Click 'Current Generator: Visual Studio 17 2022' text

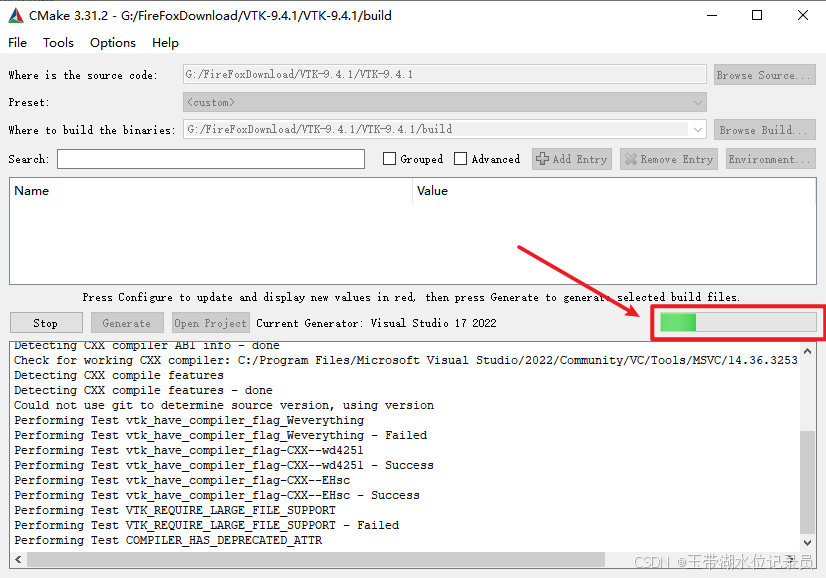tap(376, 323)
